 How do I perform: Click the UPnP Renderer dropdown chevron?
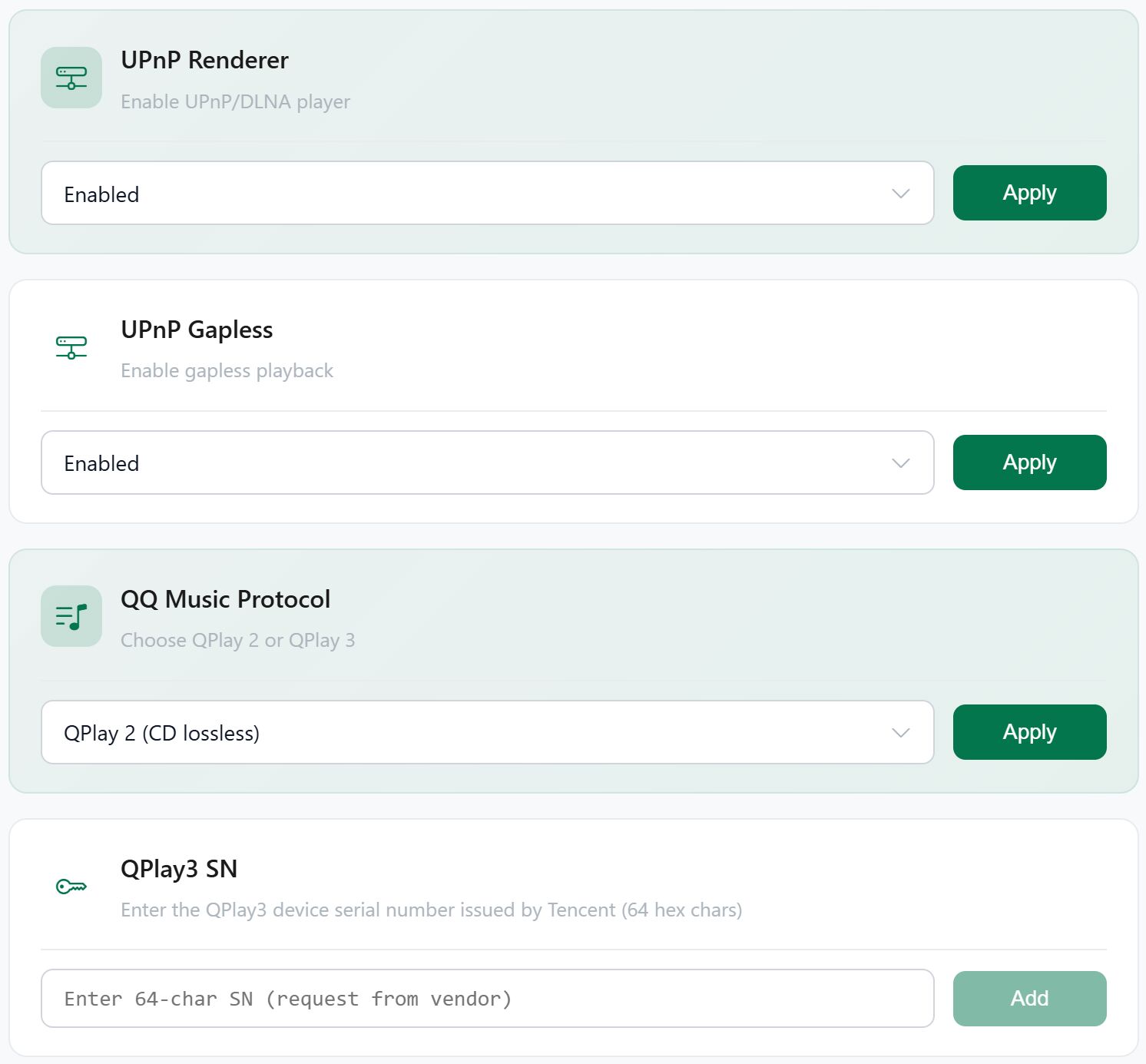point(901,193)
